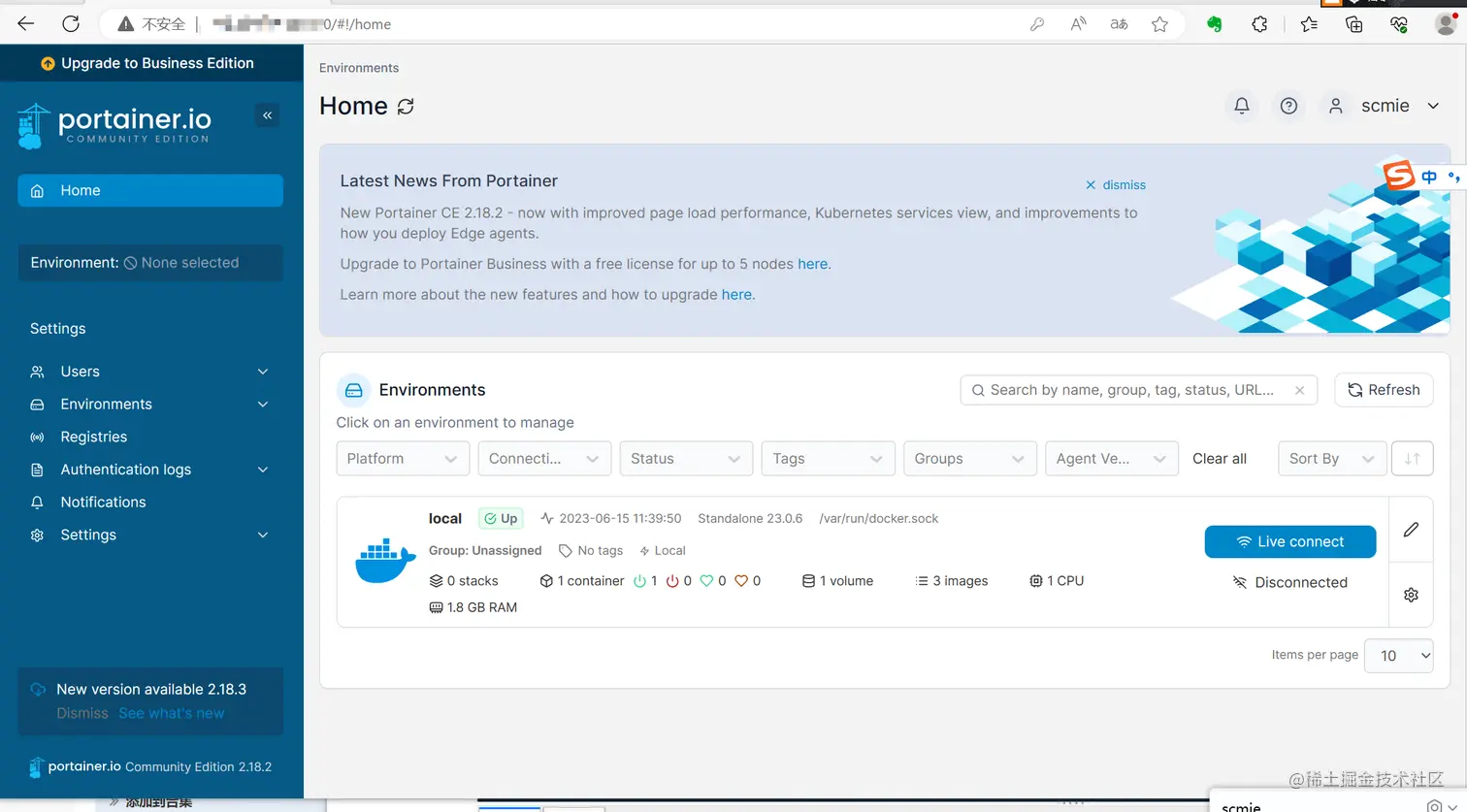Open browser extensions puzzle icon
This screenshot has height=812, width=1467.
[x=1259, y=24]
